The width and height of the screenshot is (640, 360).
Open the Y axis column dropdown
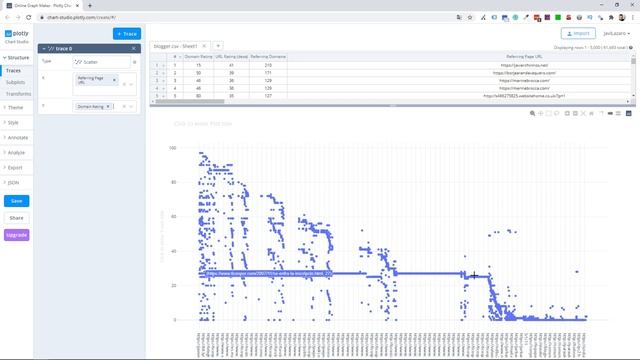point(131,107)
